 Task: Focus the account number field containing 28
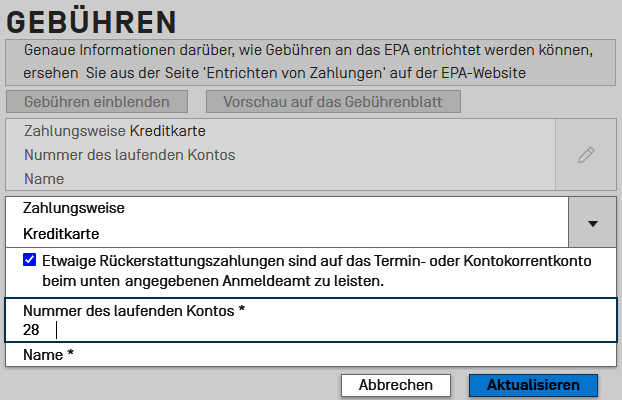300,330
